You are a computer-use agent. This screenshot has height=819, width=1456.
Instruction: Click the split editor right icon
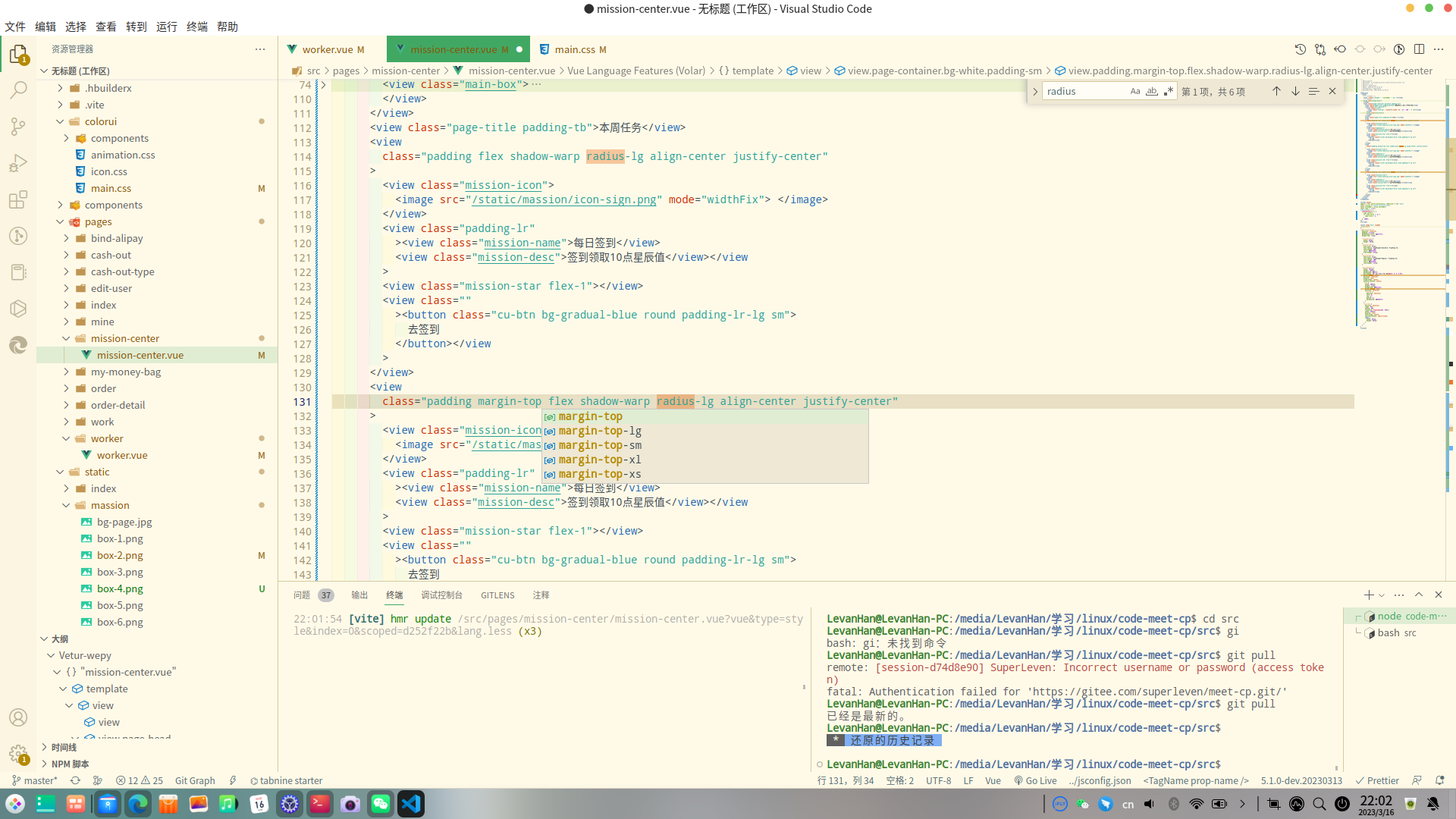click(x=1419, y=49)
